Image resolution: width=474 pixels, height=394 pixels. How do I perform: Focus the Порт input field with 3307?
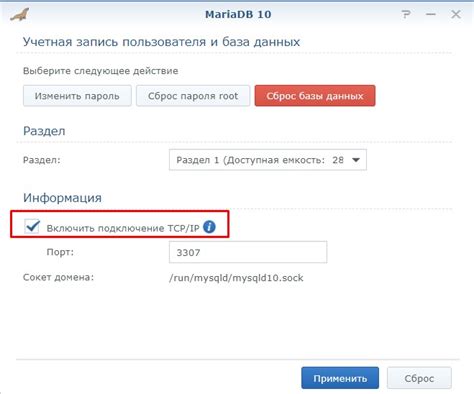tap(248, 252)
